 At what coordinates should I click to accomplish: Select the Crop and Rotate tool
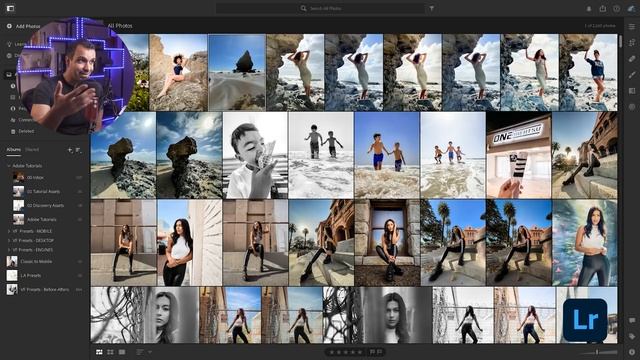632,42
